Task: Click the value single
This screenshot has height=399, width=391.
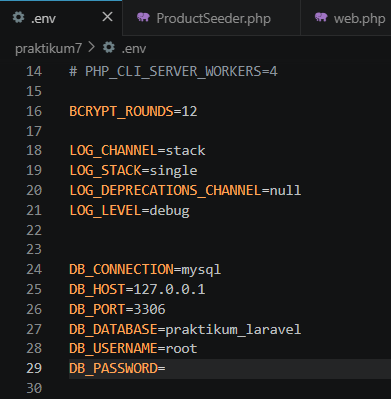Action: click(174, 171)
